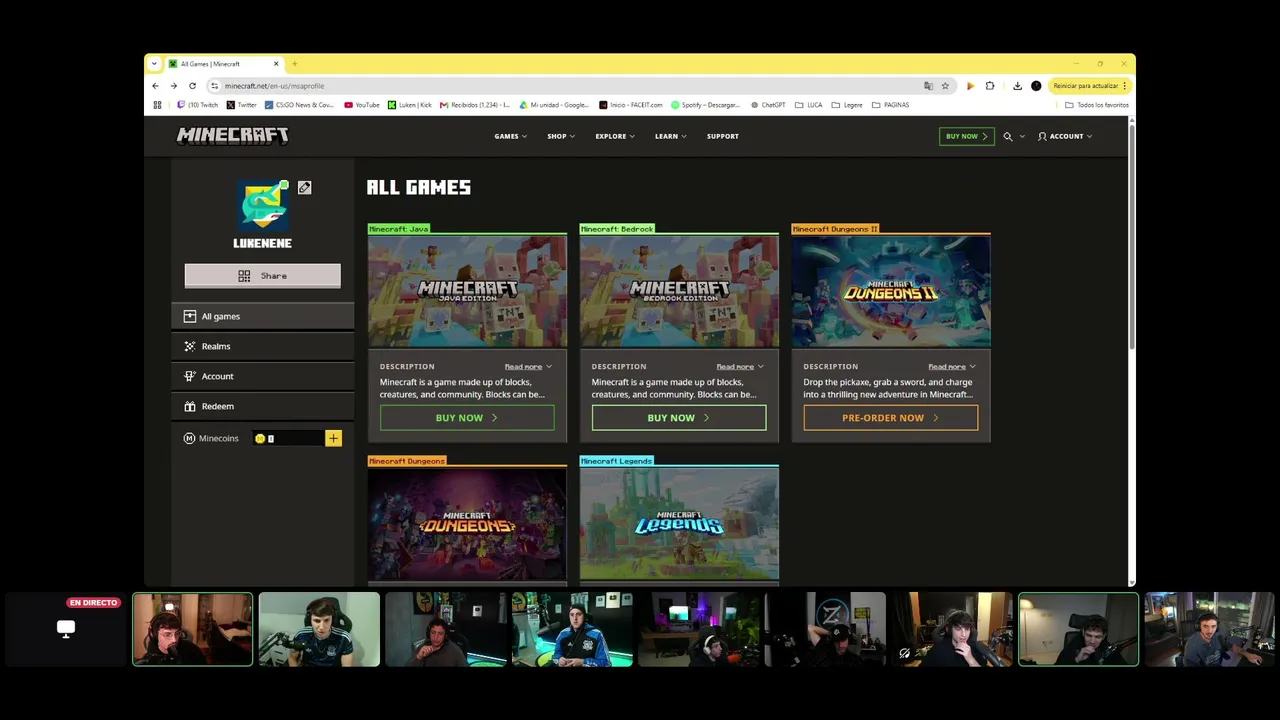Open Redeem in the sidebar
This screenshot has width=1280, height=720.
(263, 406)
